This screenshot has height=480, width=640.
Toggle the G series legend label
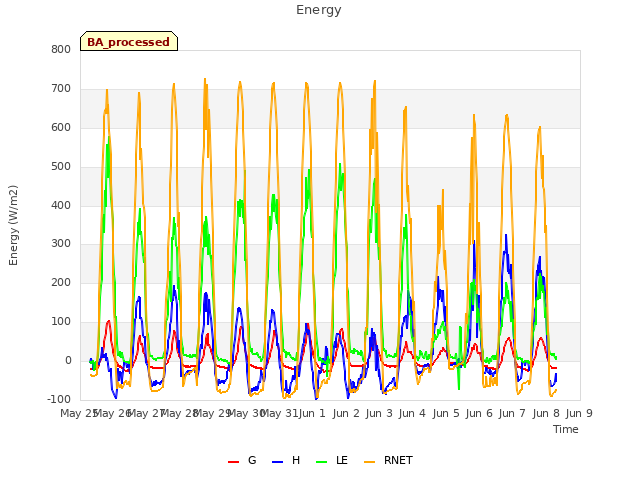(x=252, y=460)
